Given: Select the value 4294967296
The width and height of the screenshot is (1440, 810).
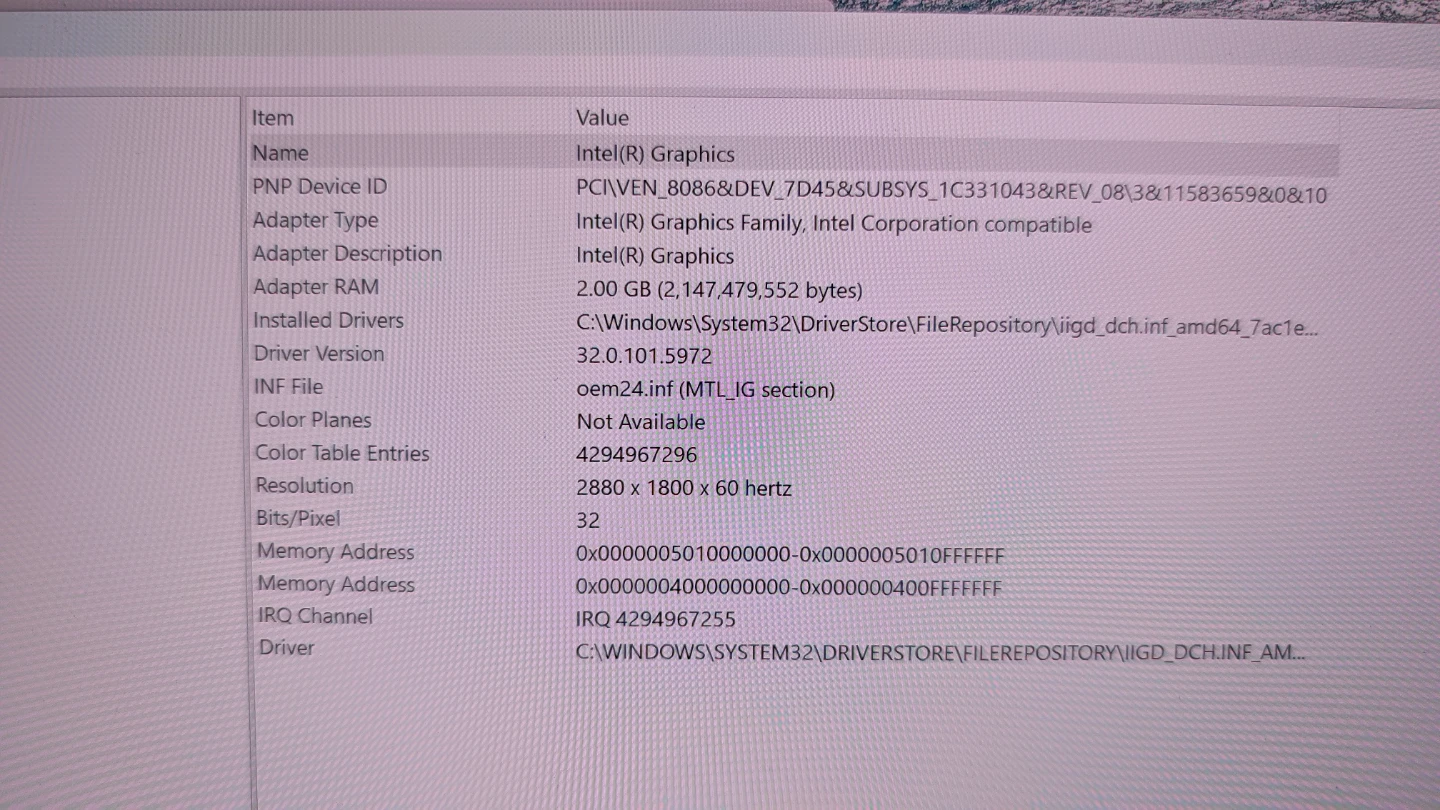Looking at the screenshot, I should (x=637, y=455).
